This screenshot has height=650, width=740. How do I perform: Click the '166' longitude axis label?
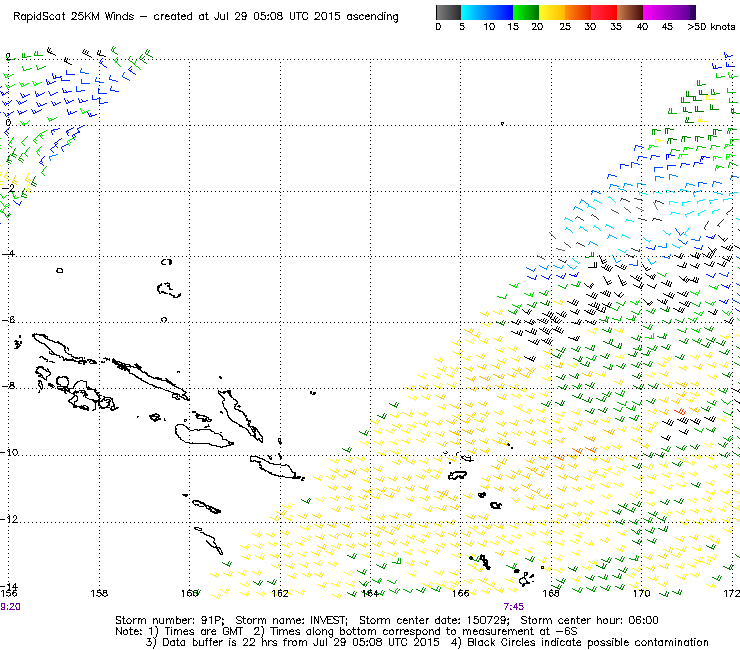coord(461,593)
